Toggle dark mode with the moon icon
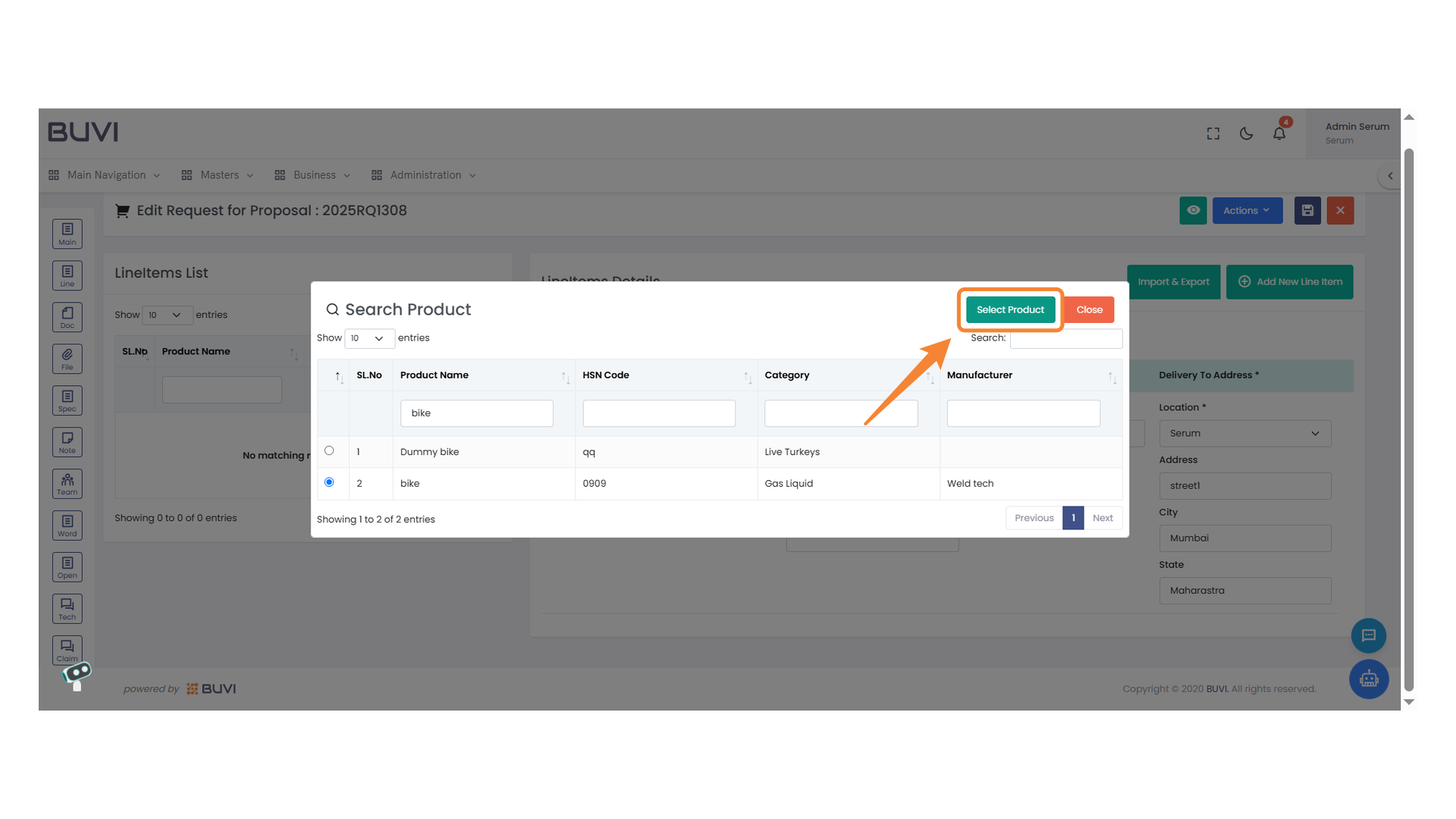Image resolution: width=1456 pixels, height=819 pixels. pyautogui.click(x=1246, y=133)
